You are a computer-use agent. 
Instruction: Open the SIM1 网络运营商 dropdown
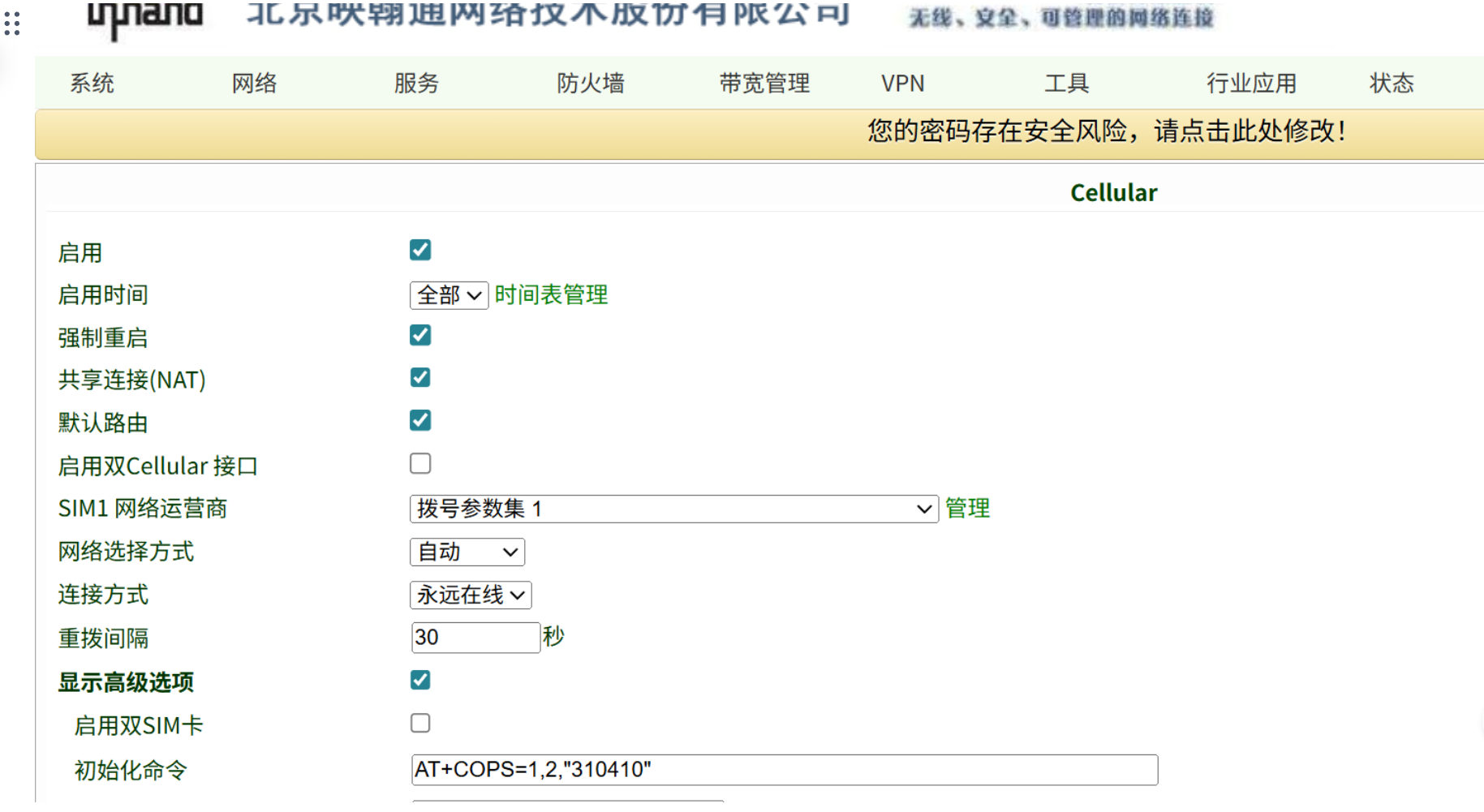pyautogui.click(x=673, y=509)
